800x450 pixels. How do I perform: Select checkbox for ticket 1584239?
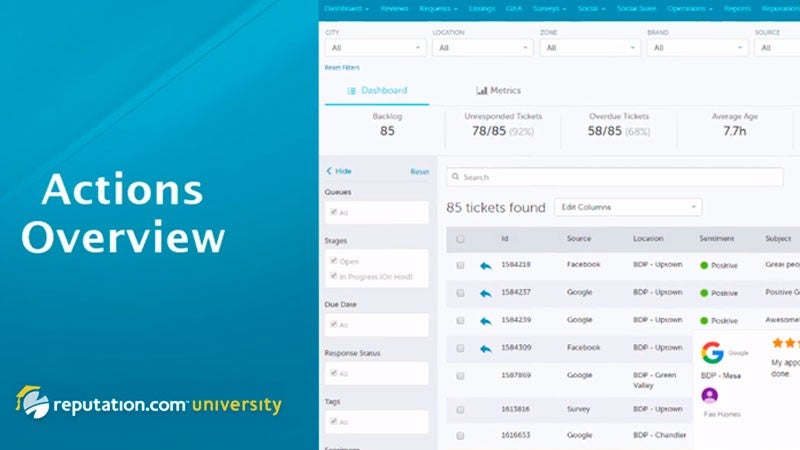click(460, 320)
